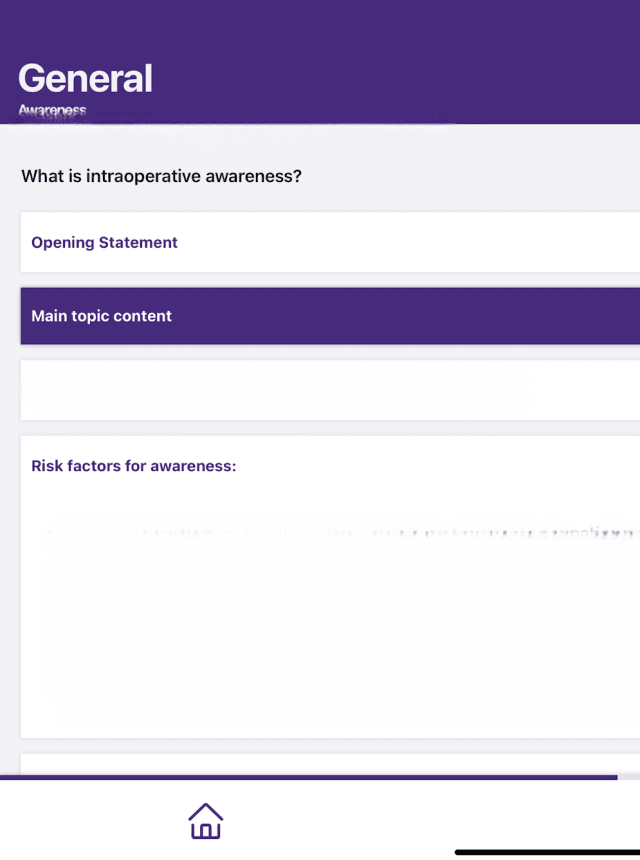Tap the blurred strip beneath the Awareness label
Image resolution: width=640 pixels, height=860 pixels.
pyautogui.click(x=230, y=126)
